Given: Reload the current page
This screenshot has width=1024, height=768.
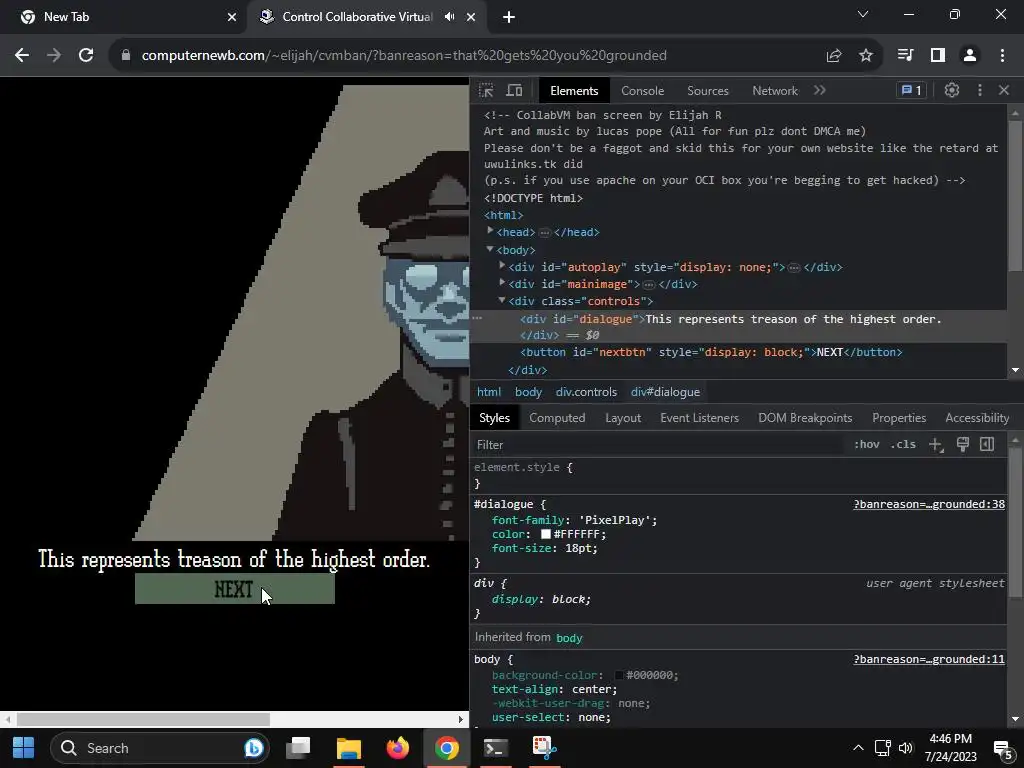Looking at the screenshot, I should (x=86, y=56).
